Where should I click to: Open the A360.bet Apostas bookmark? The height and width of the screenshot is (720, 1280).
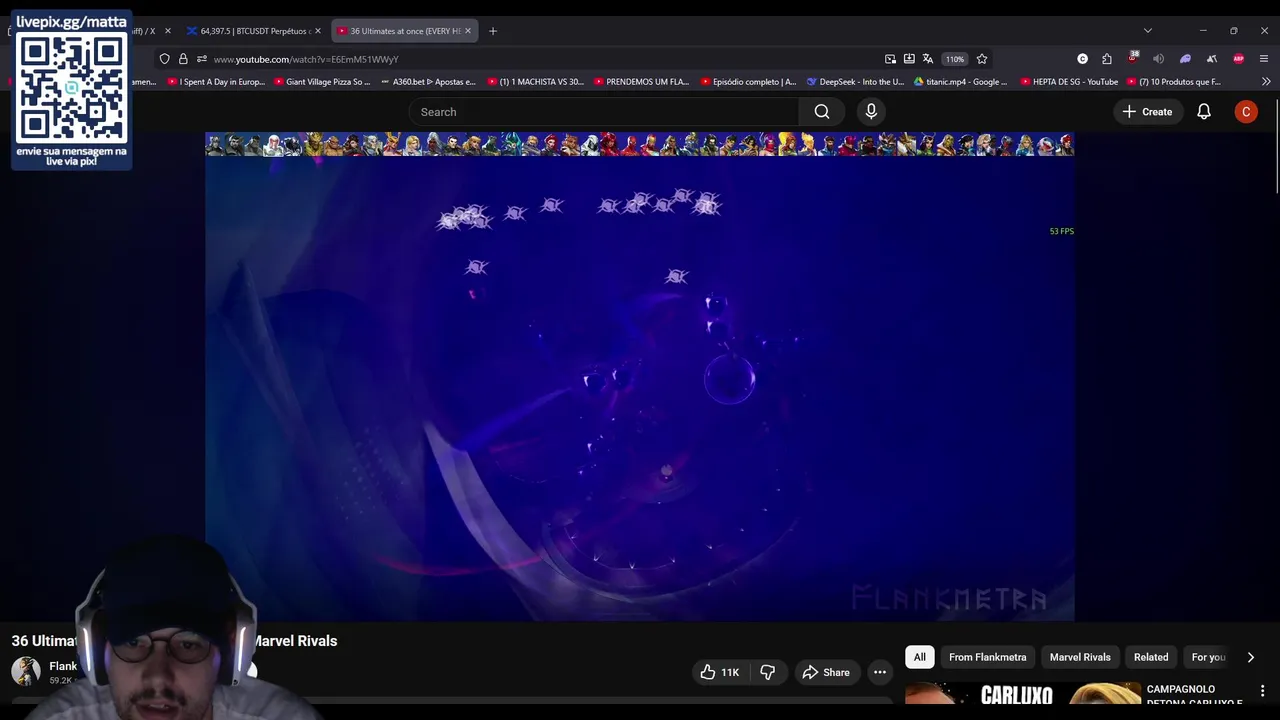click(x=428, y=82)
